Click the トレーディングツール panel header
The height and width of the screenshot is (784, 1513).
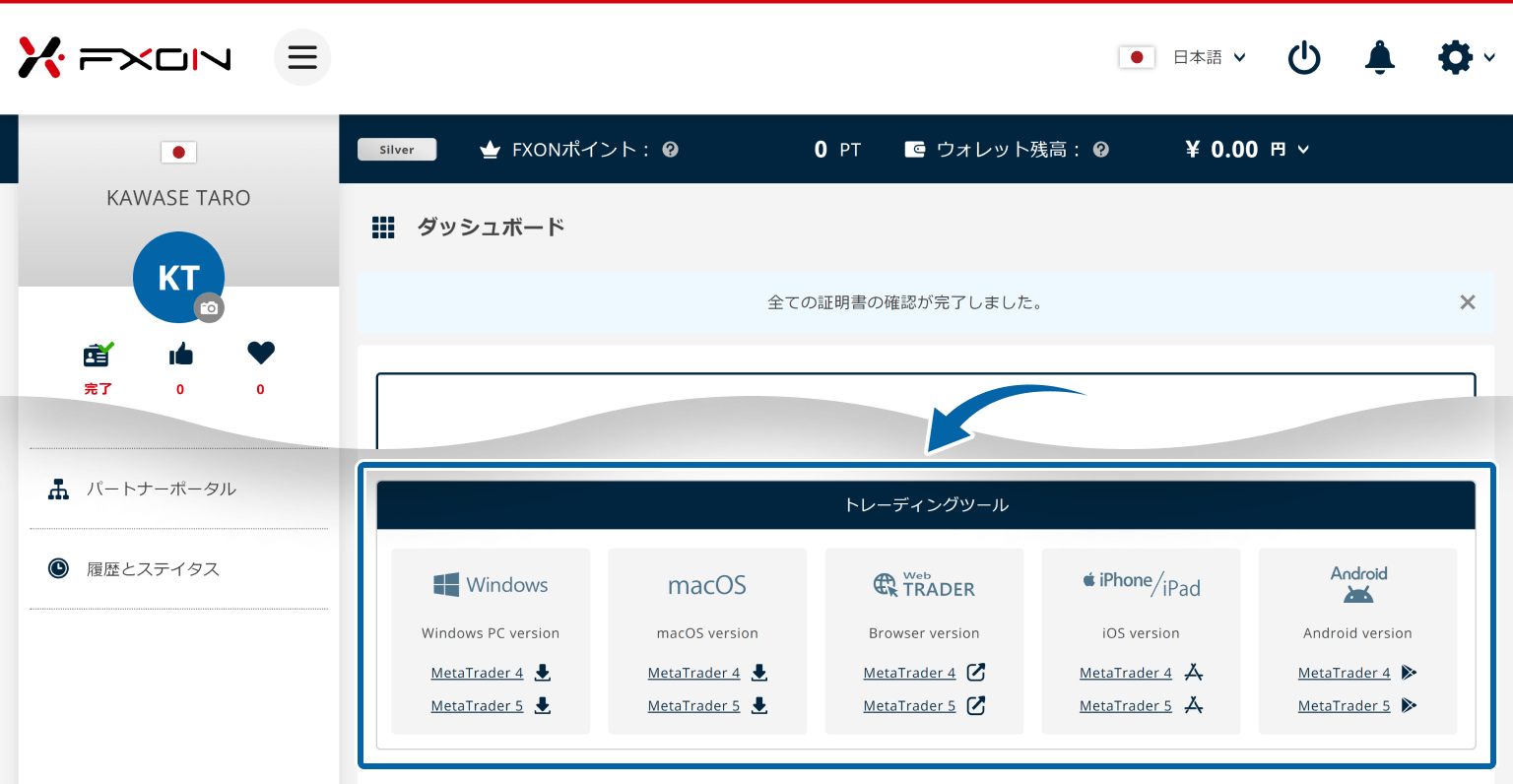click(x=926, y=505)
